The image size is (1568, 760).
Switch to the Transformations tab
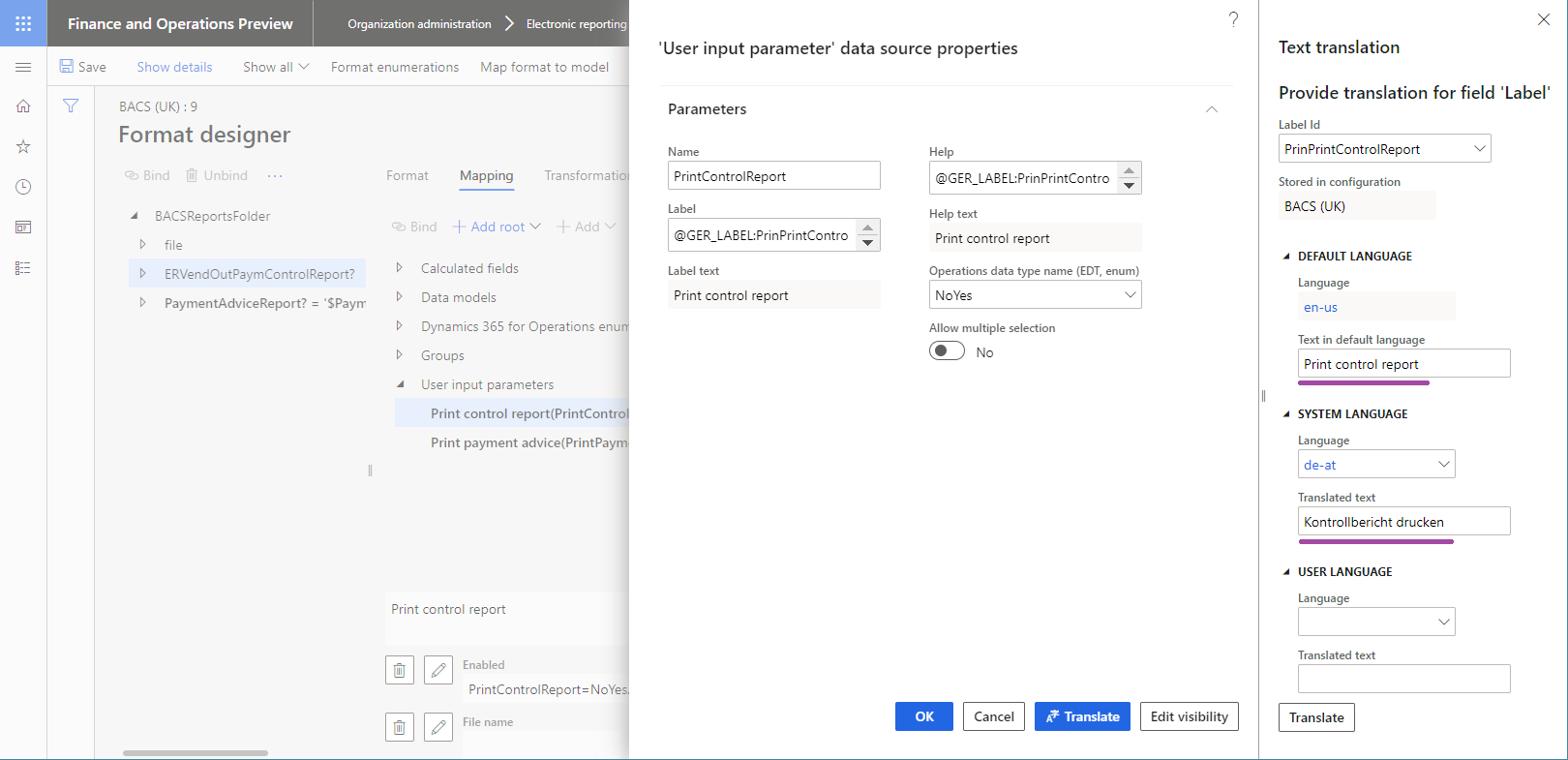(x=587, y=175)
